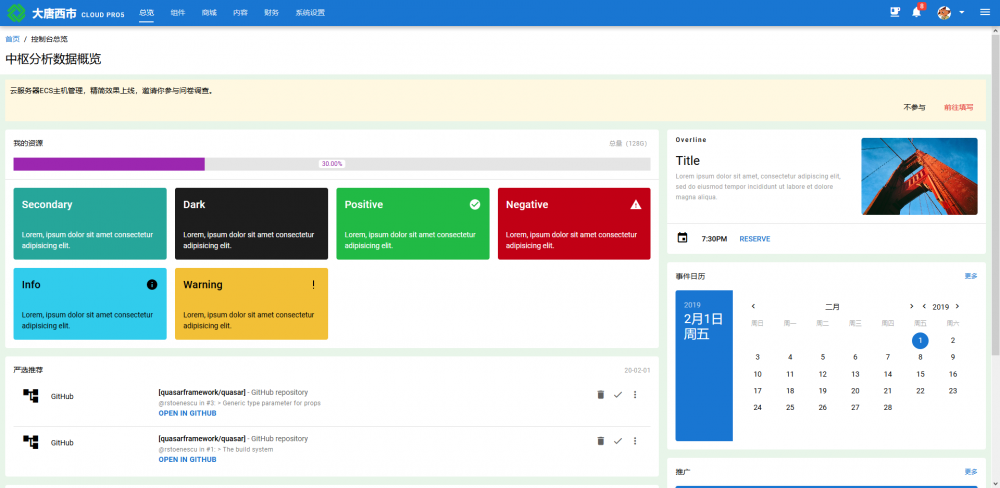Open the notifications bell icon
The width and height of the screenshot is (1000, 488).
(916, 13)
